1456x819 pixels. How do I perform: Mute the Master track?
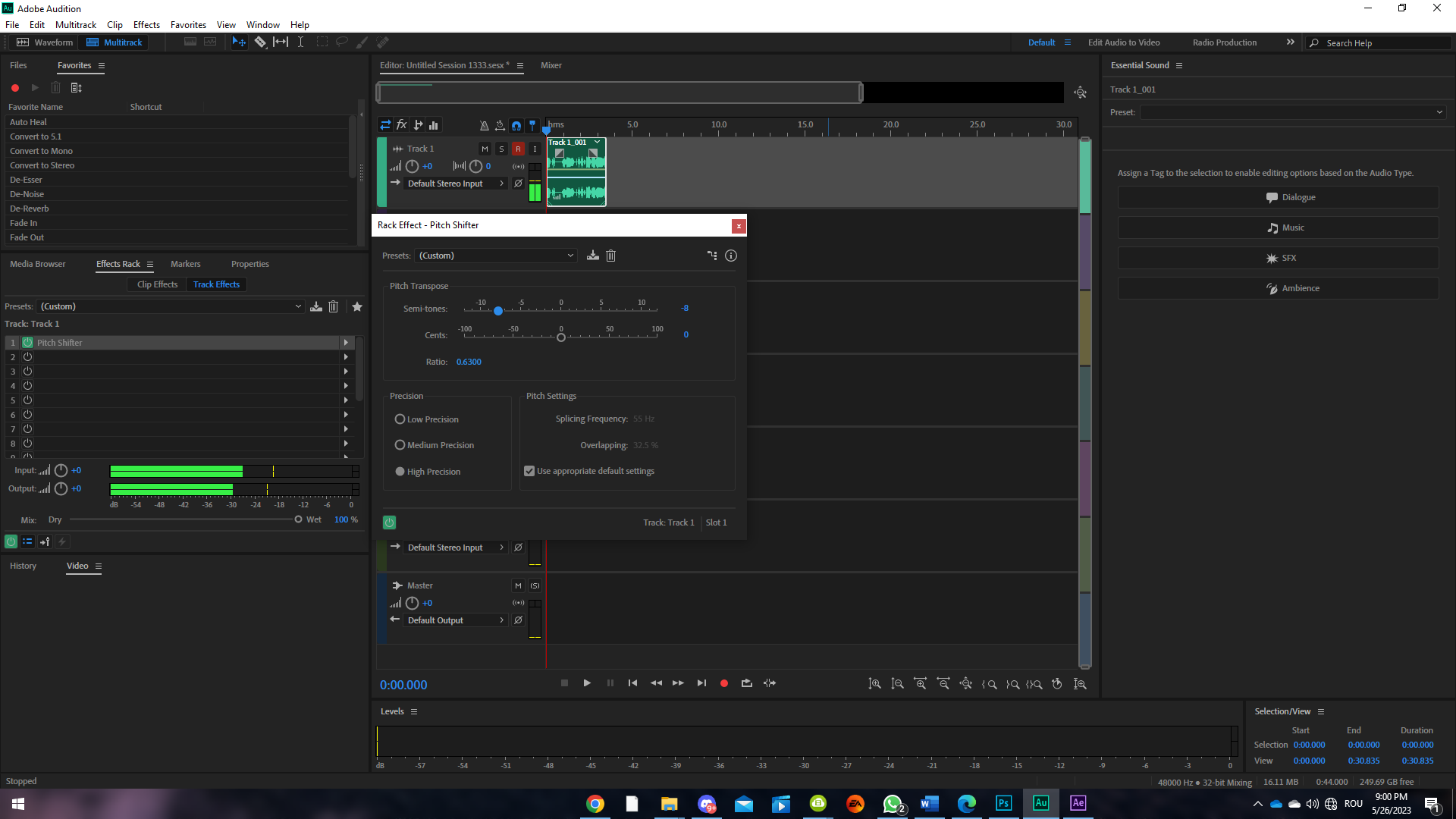518,585
